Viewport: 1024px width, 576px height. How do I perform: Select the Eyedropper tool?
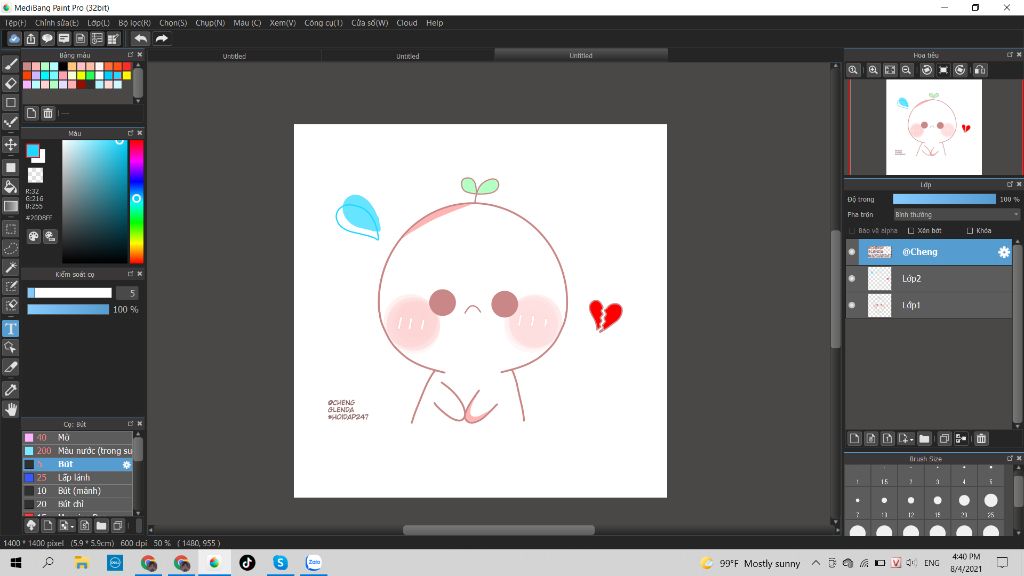tap(10, 390)
